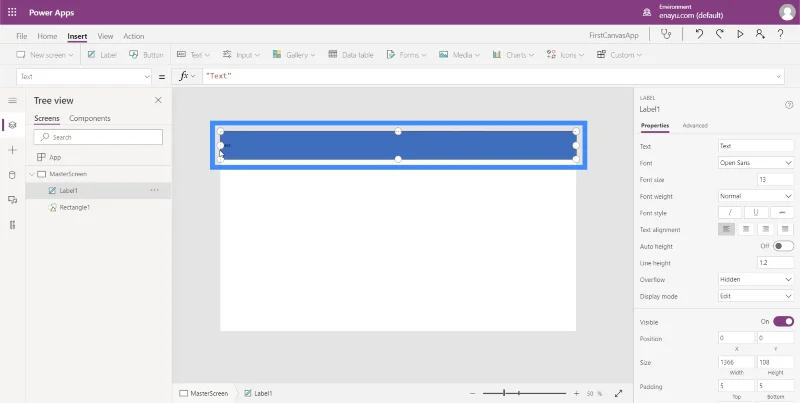Click Label1 in the bottom breadcrumb
This screenshot has height=403, width=800.
click(259, 393)
